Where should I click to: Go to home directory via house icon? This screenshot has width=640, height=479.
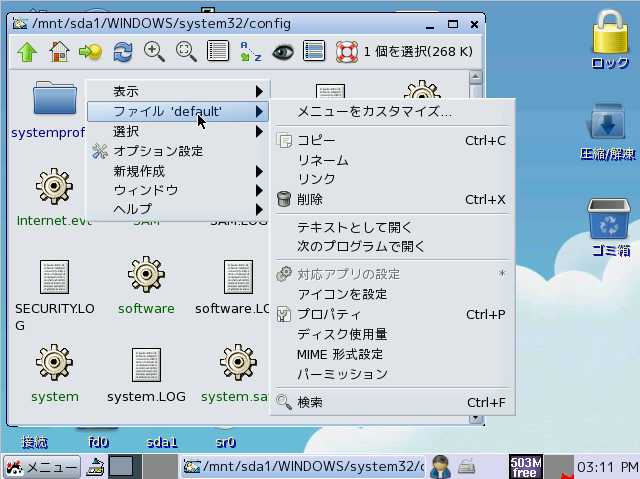click(59, 51)
